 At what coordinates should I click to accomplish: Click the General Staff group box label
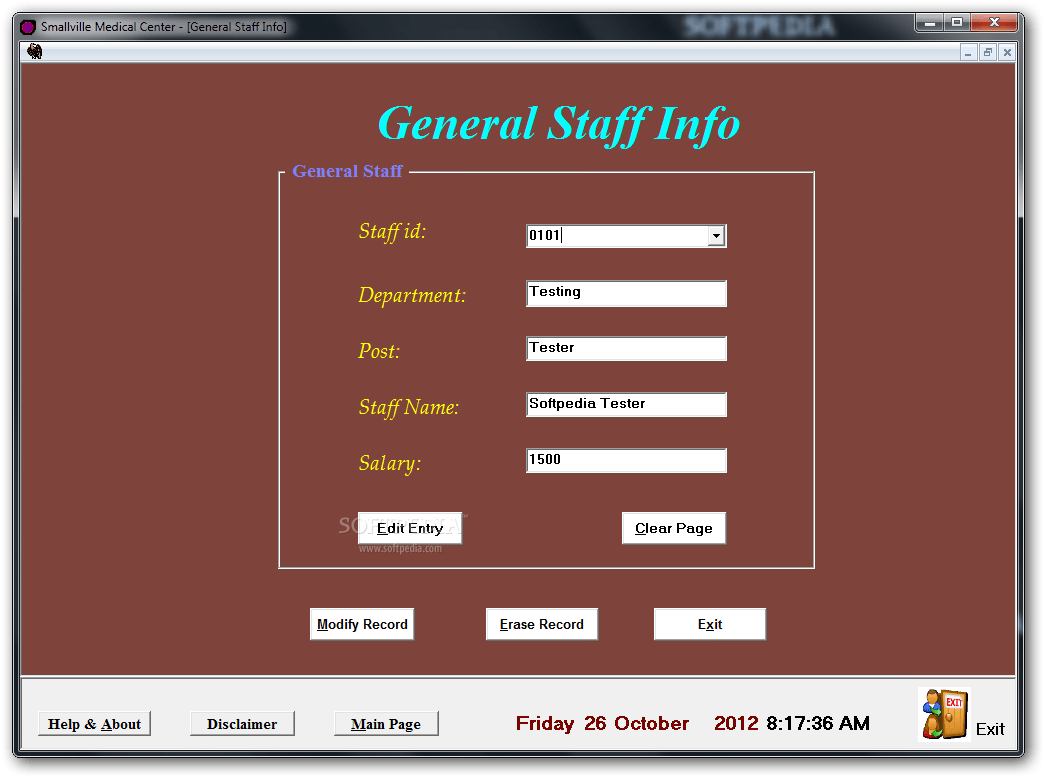point(347,171)
